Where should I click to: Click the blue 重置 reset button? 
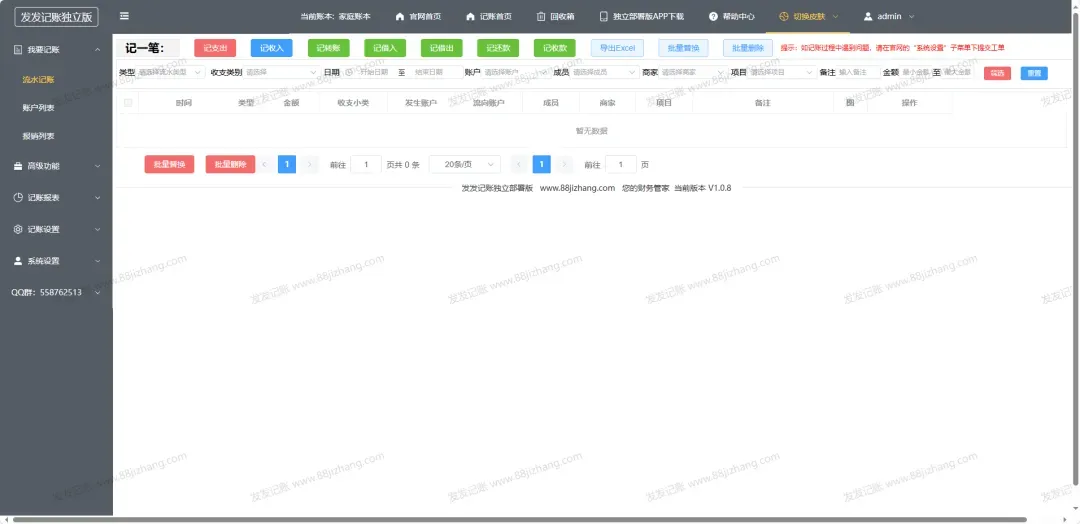point(1034,73)
